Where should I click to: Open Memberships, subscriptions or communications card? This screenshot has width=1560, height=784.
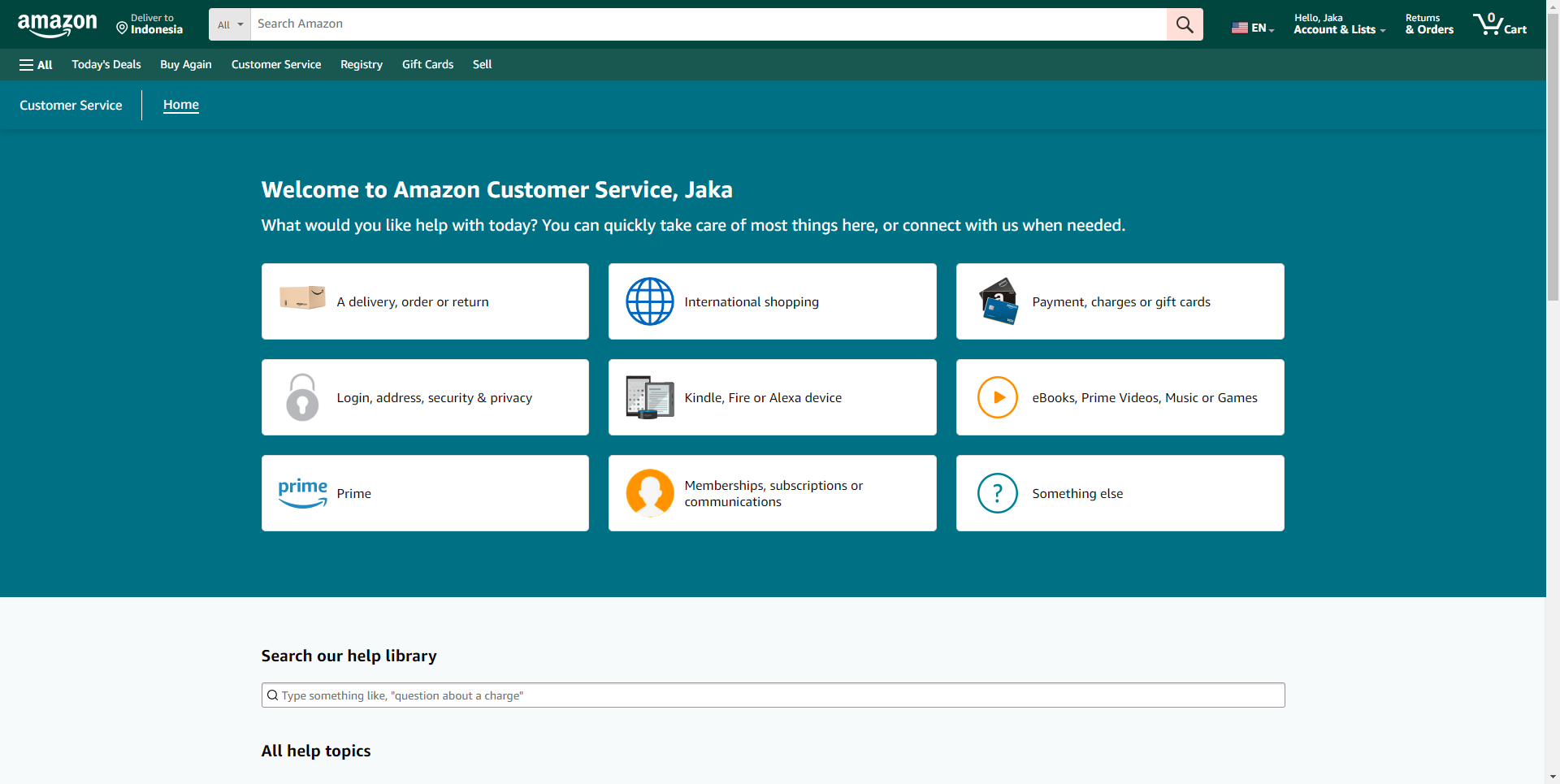(x=772, y=493)
